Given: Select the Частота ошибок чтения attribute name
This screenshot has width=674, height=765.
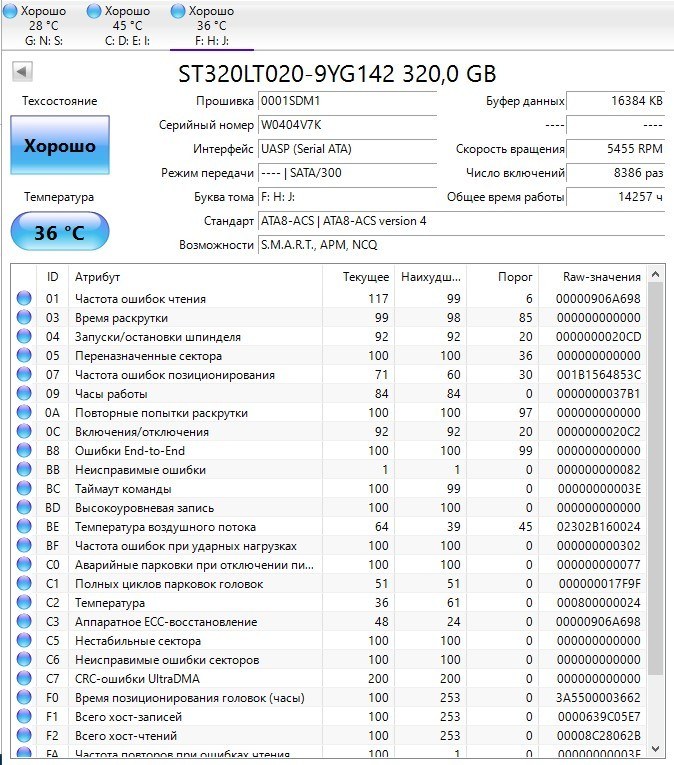Looking at the screenshot, I should 141,299.
